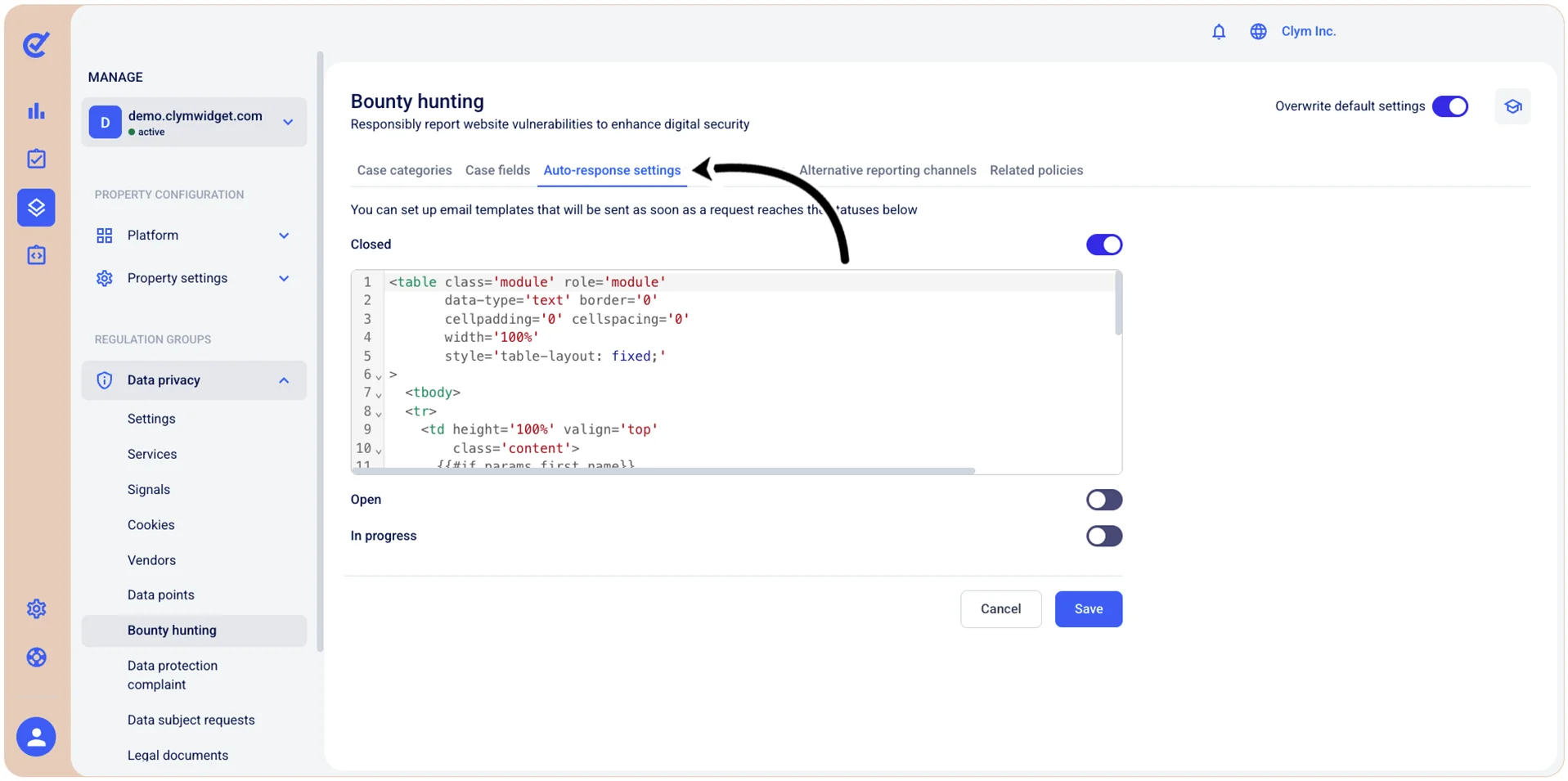Toggle Overwrite default settings switch
The image size is (1568, 781).
pos(1450,106)
